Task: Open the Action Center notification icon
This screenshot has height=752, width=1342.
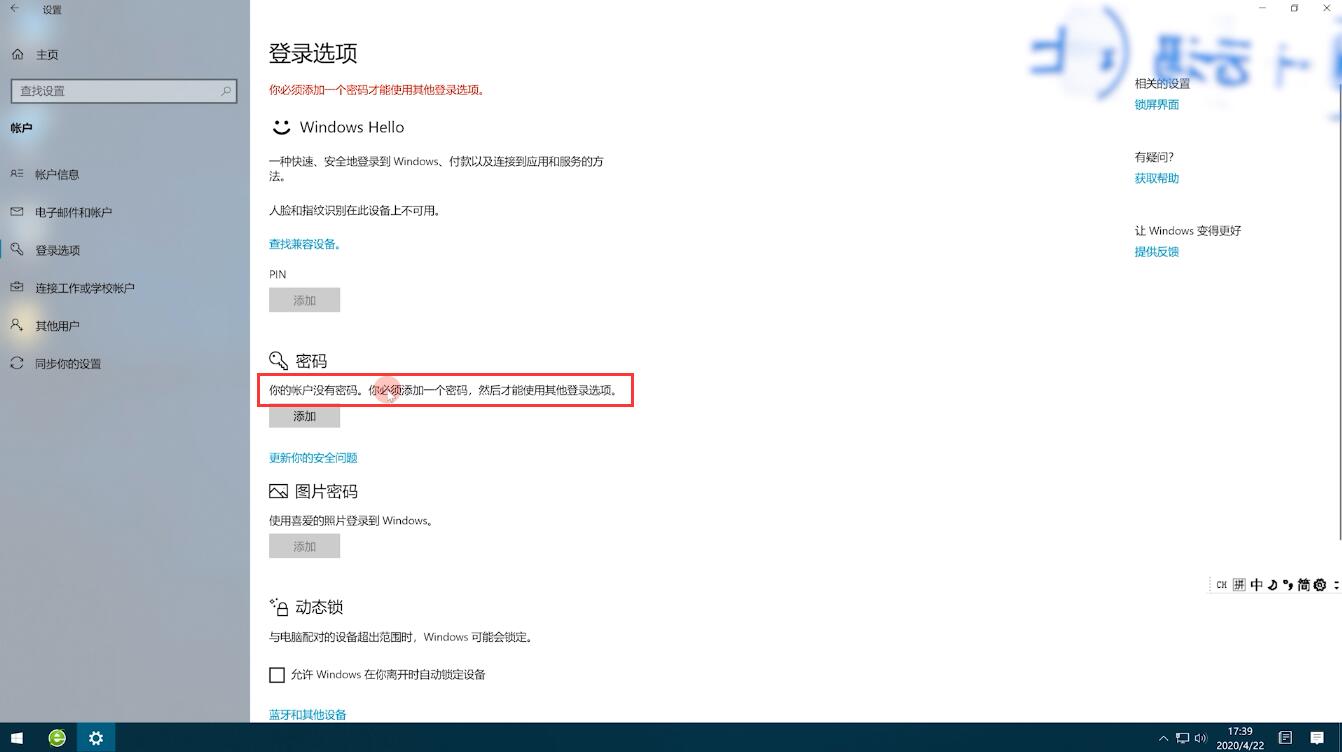Action: [x=1317, y=738]
